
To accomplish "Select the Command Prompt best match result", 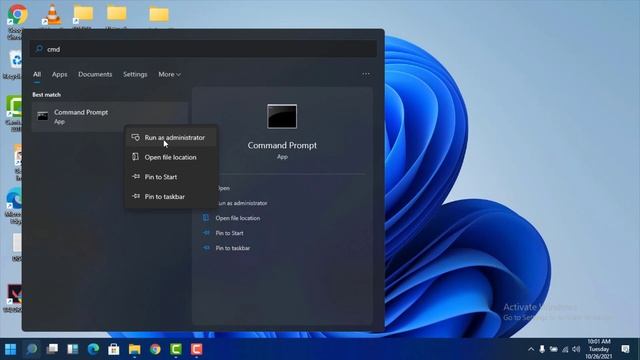I will (109, 117).
